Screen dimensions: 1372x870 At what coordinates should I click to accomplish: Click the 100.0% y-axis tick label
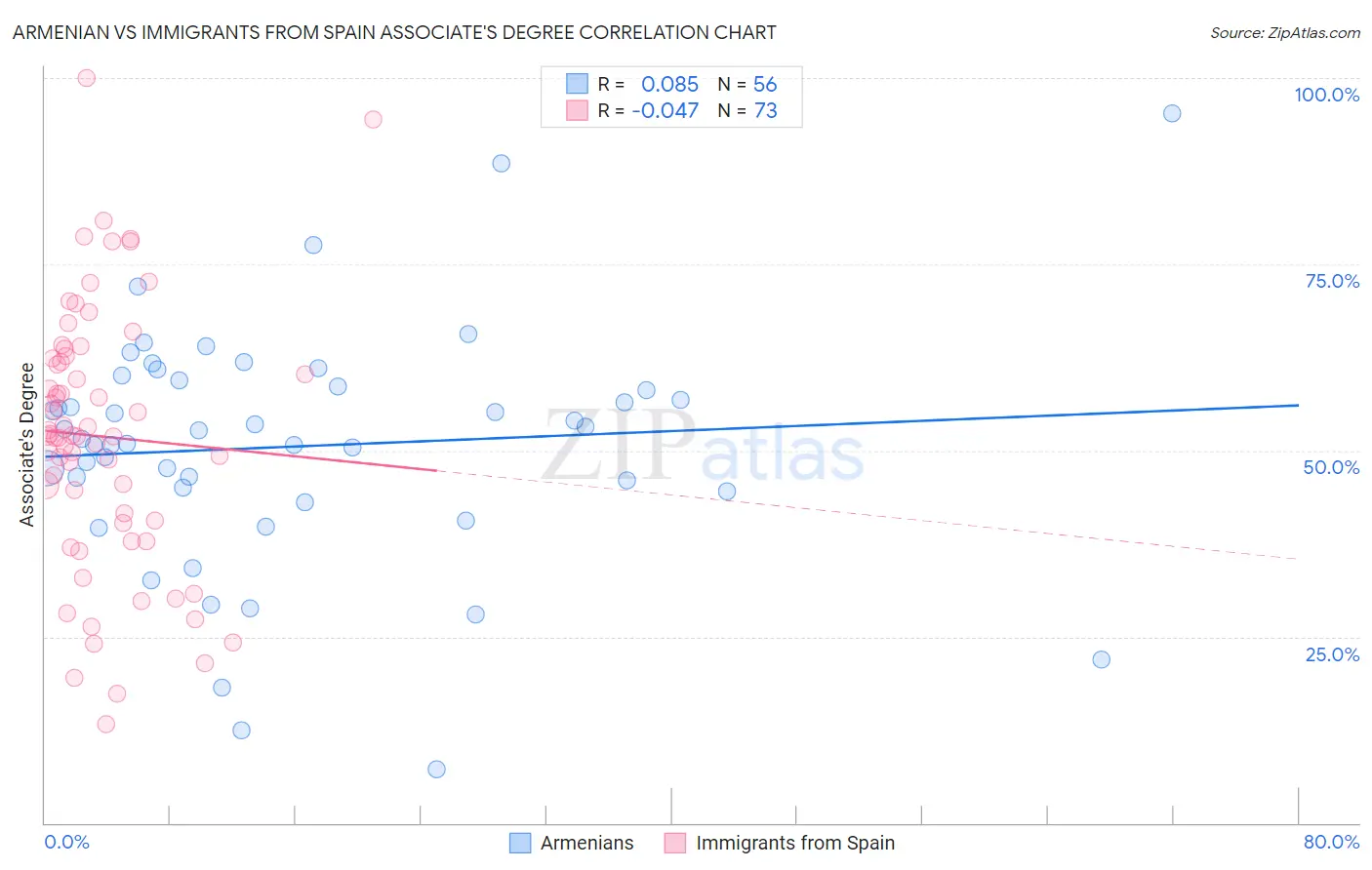point(1326,95)
